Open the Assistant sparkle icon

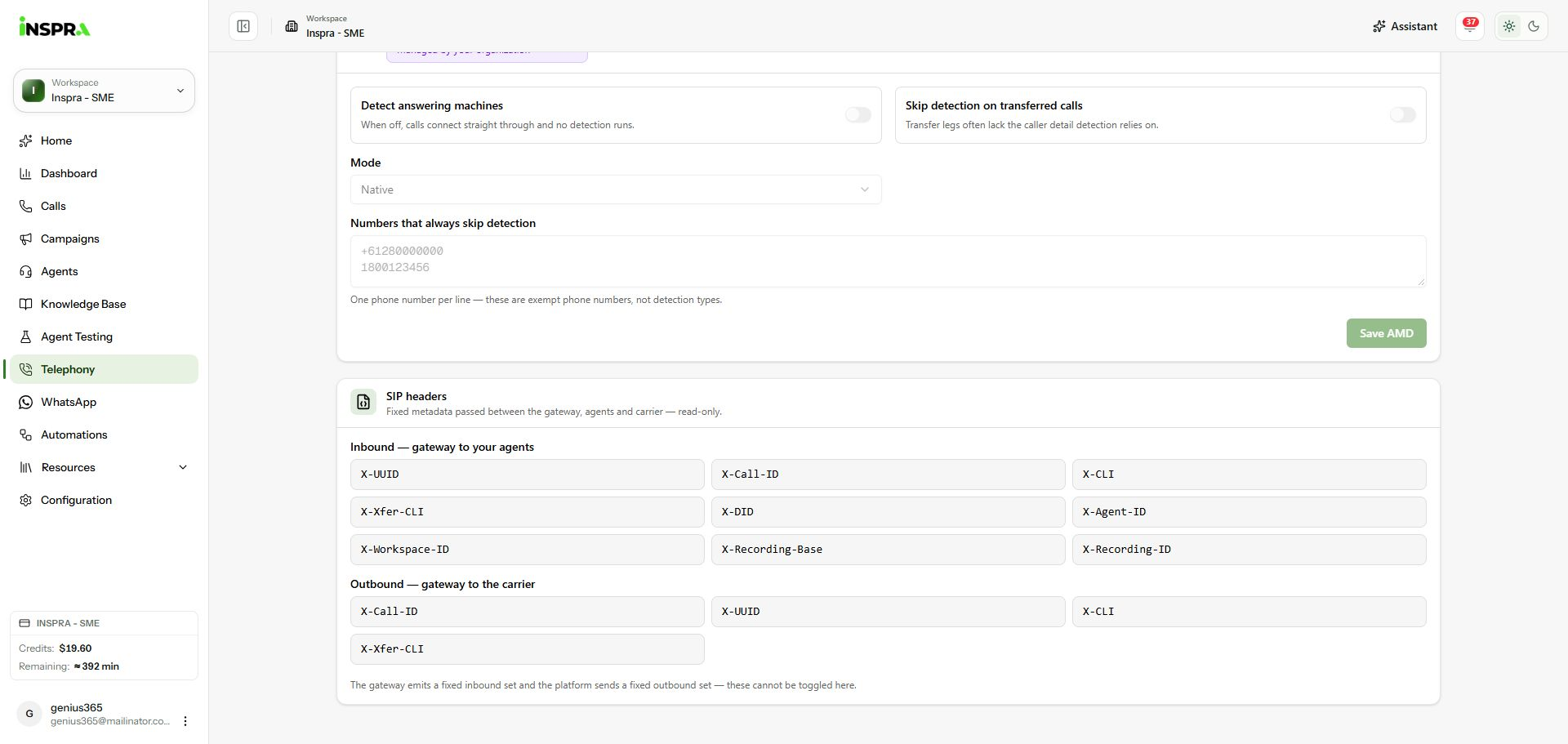(x=1379, y=26)
